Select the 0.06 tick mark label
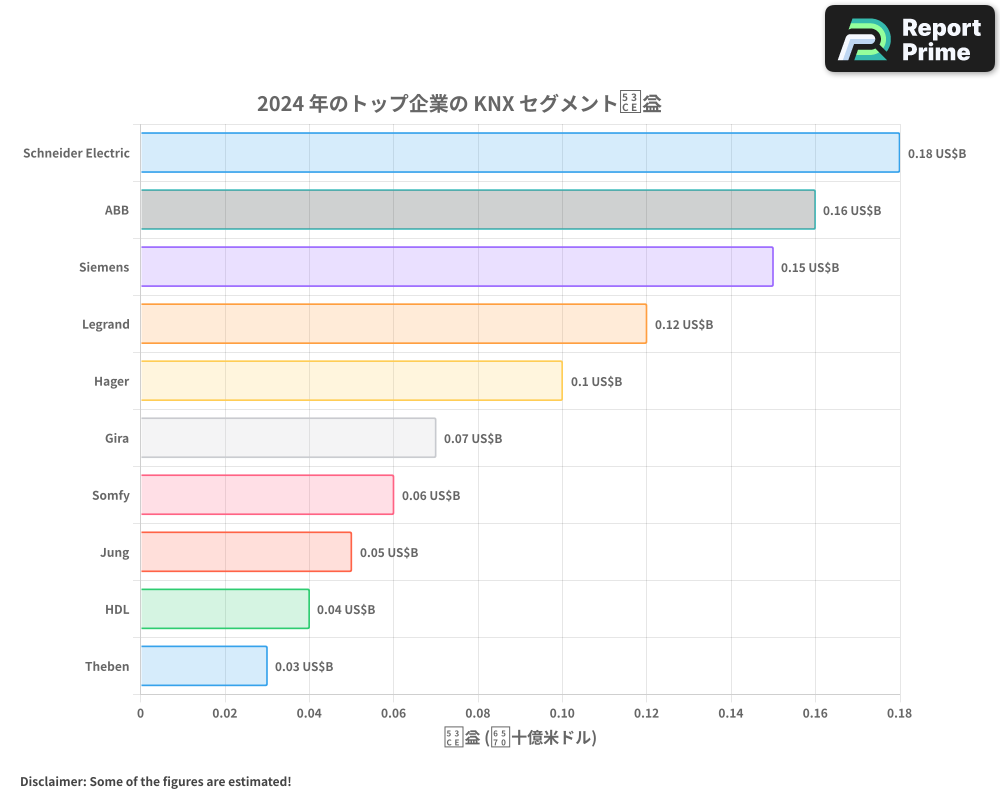 coord(394,712)
